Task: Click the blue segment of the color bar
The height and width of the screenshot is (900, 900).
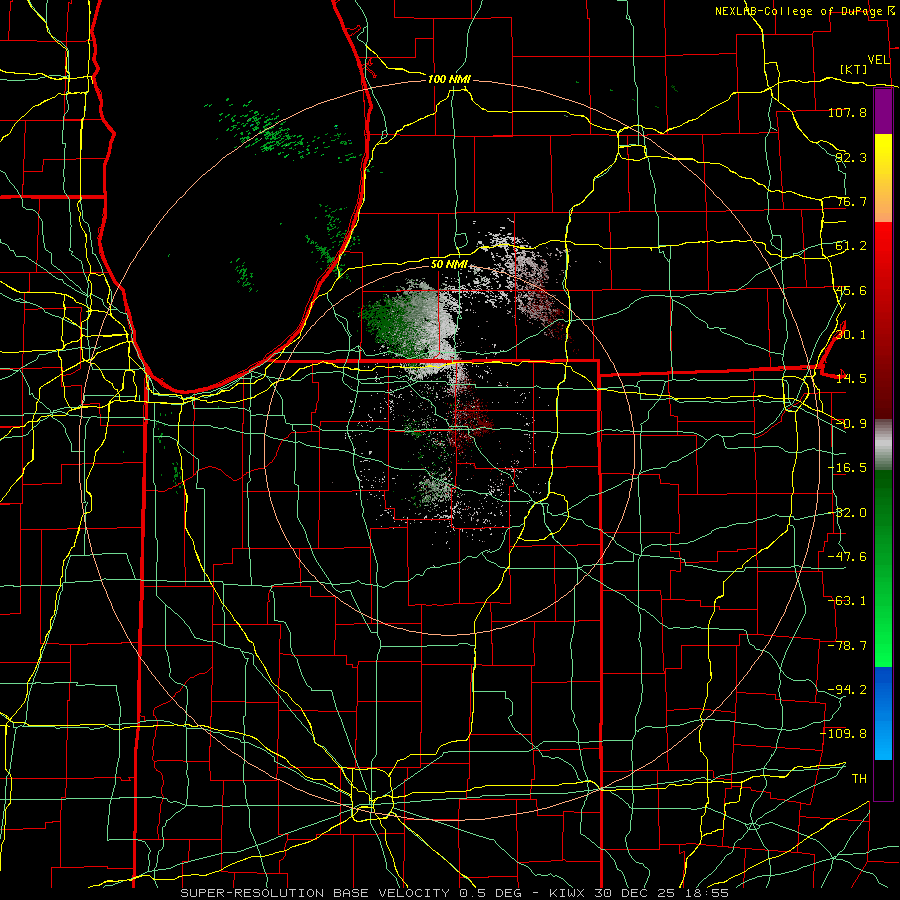Action: click(883, 713)
